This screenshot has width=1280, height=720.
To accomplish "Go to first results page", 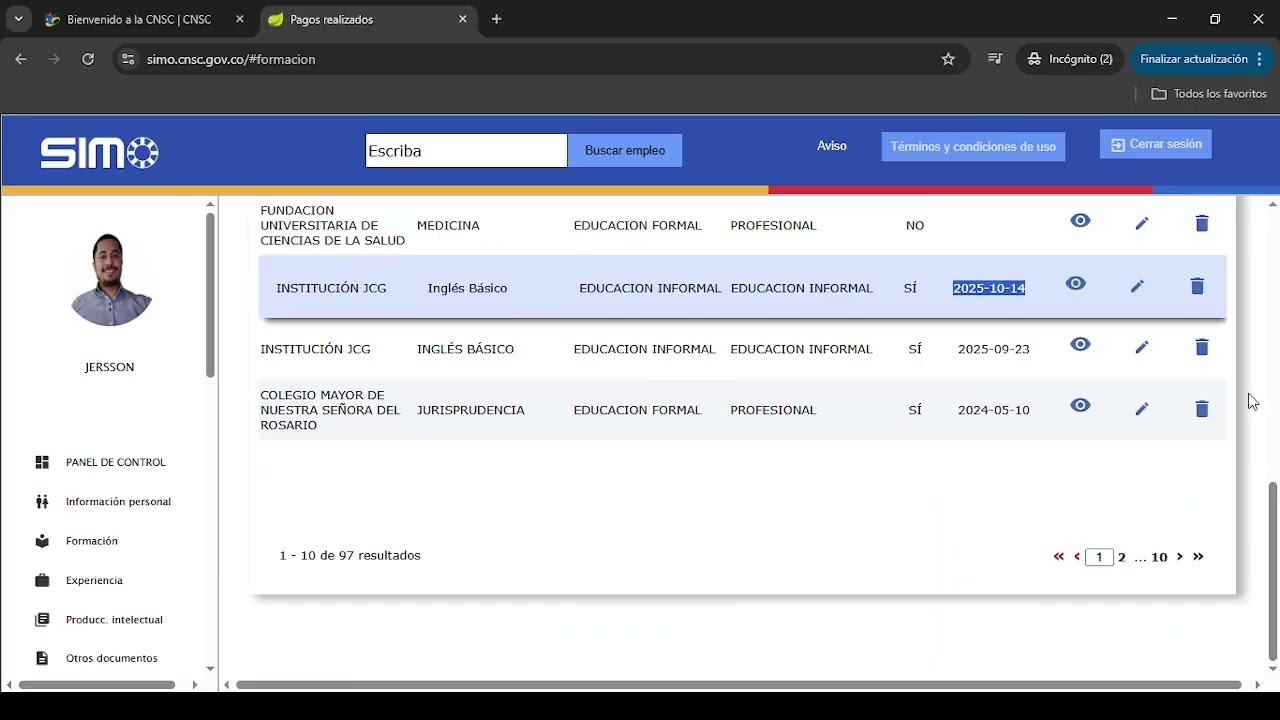I will pyautogui.click(x=1059, y=557).
